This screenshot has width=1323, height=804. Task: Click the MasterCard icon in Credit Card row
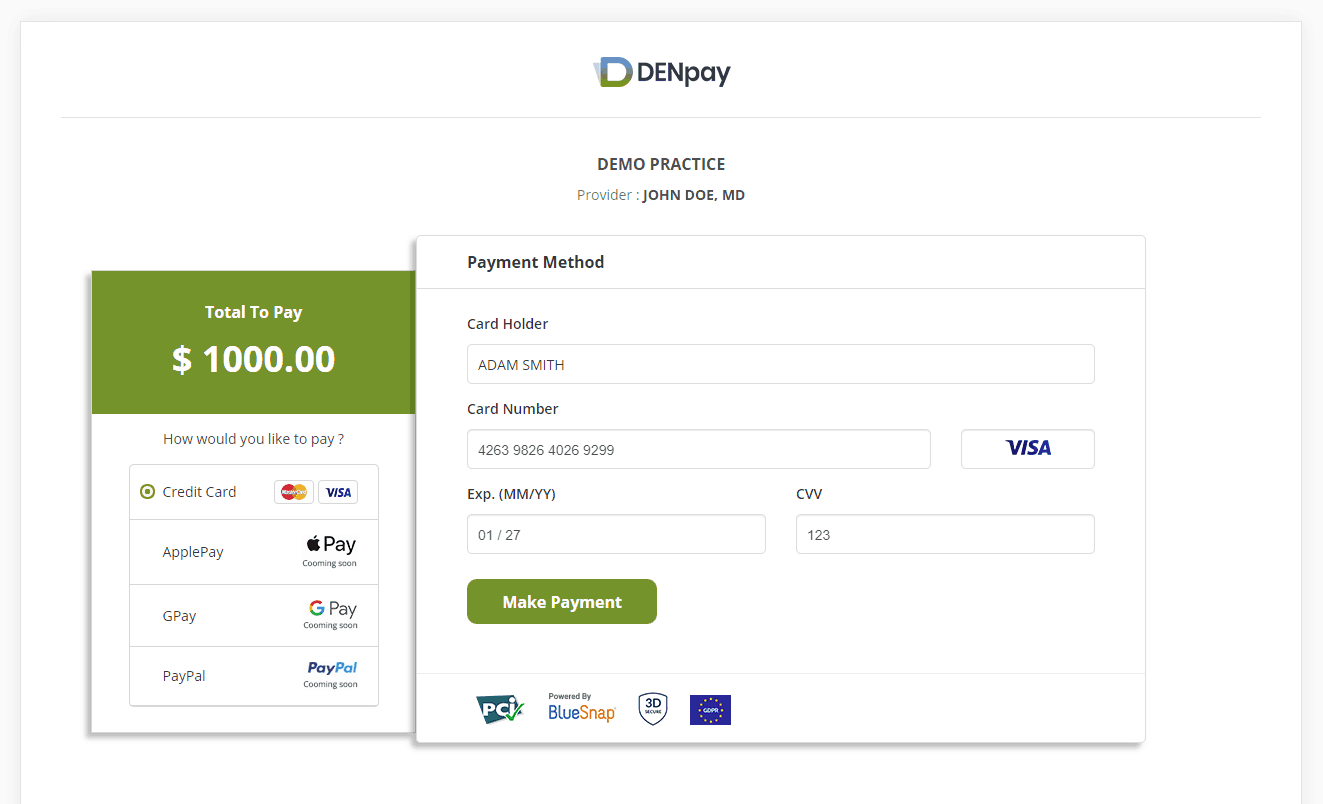pos(294,492)
